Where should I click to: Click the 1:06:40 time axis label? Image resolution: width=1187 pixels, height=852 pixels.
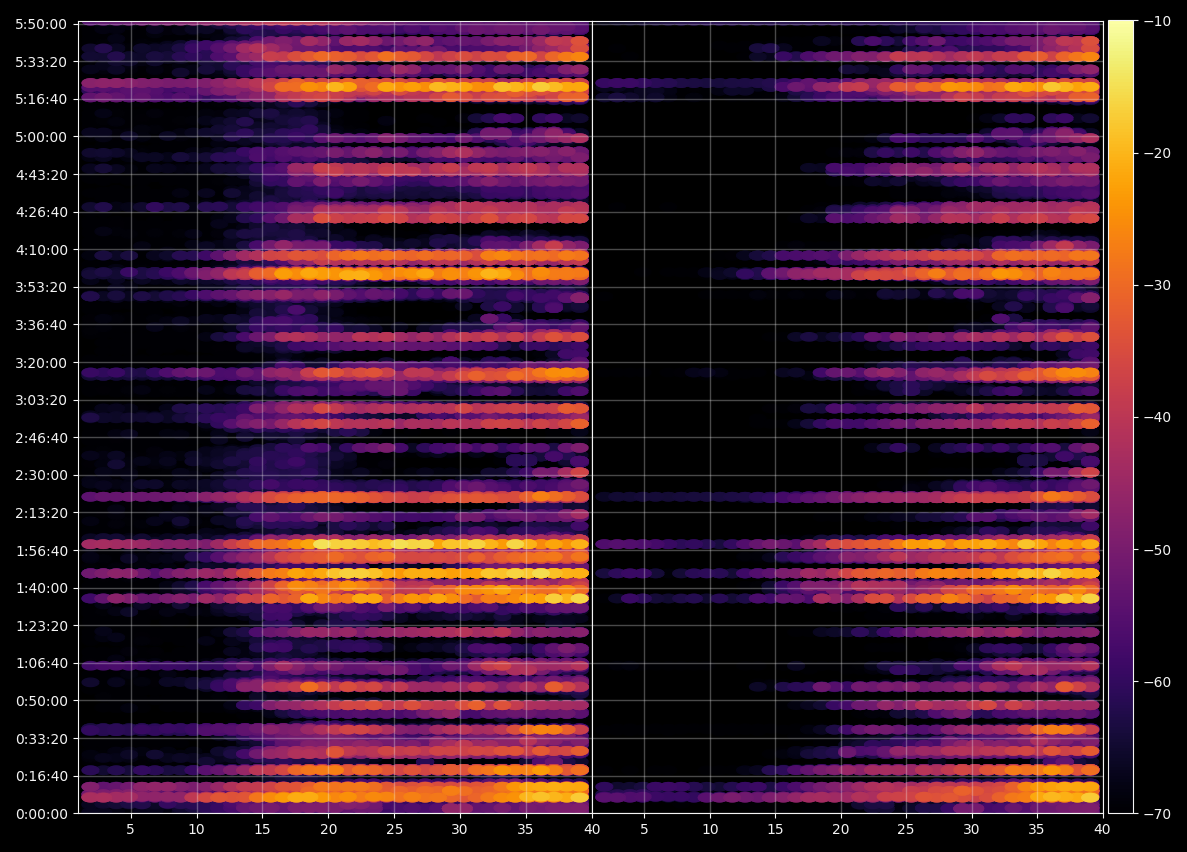[42, 663]
